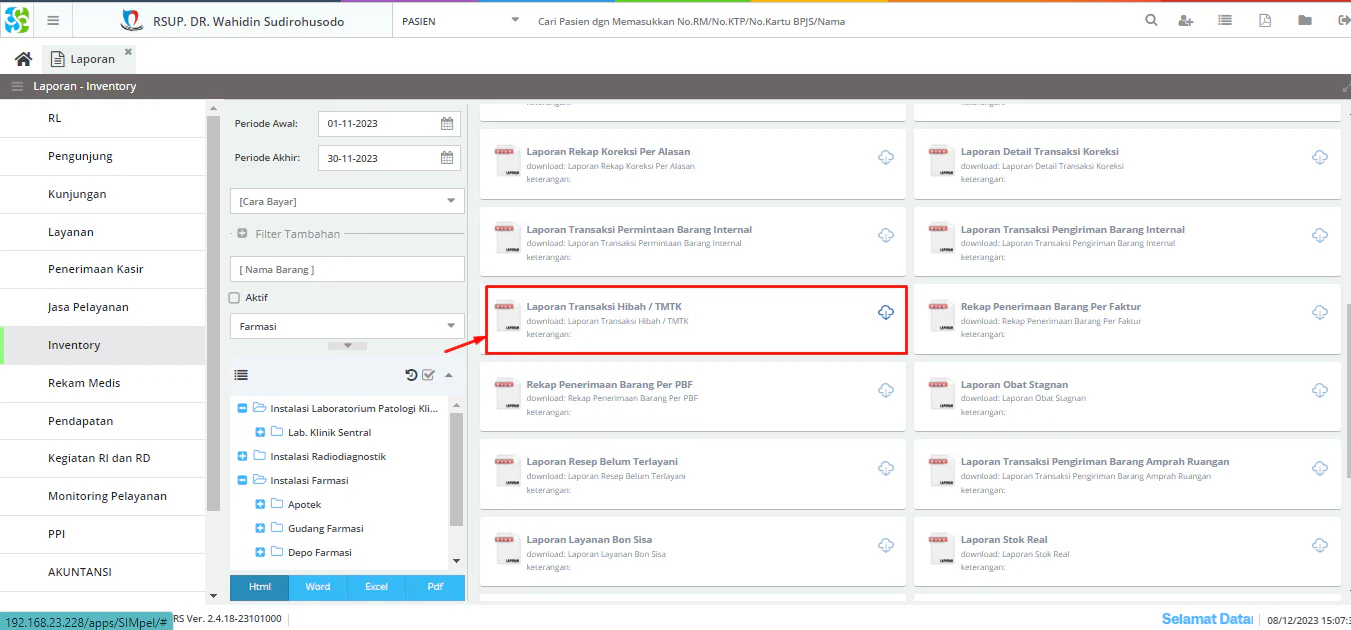Click the Laporan - Inventory panel menu icon
The image size is (1351, 630).
click(x=17, y=86)
